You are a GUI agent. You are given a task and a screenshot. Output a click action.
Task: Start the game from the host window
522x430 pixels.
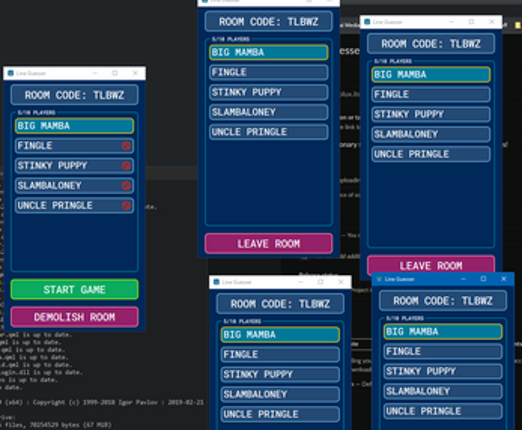coord(74,289)
